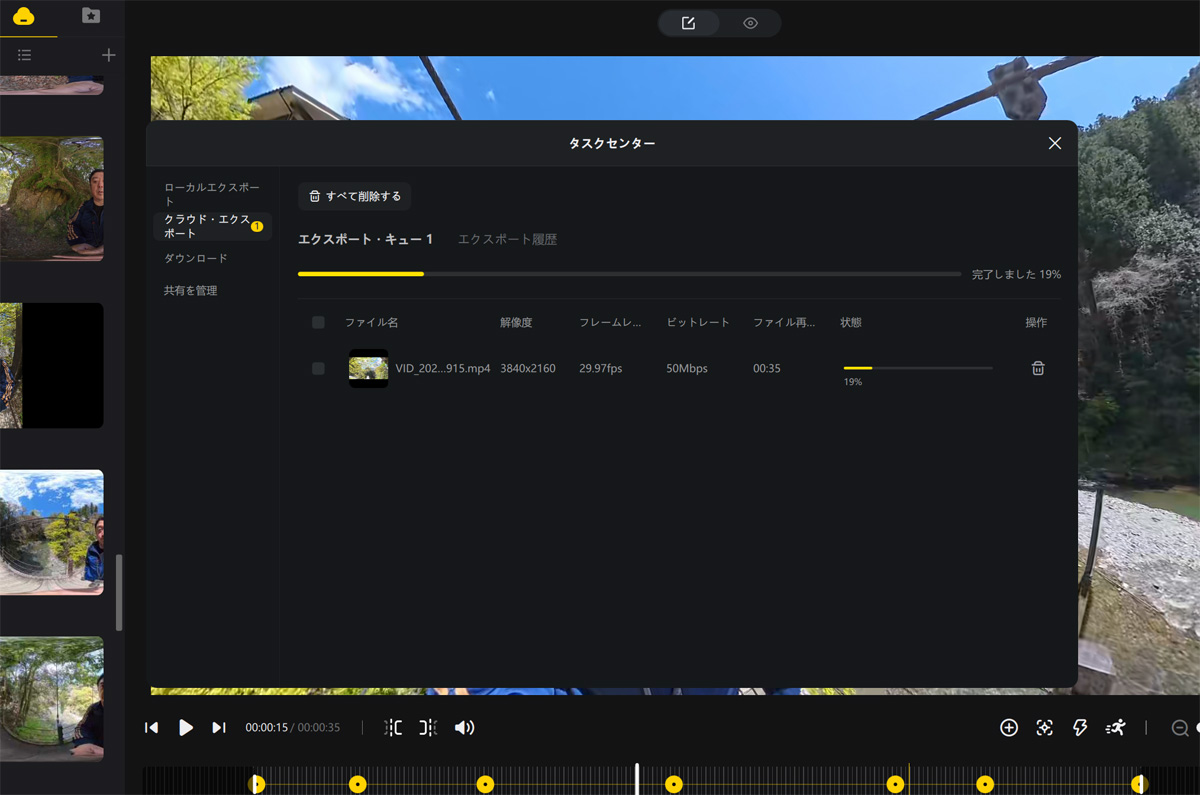Open the starred folder tab
Image resolution: width=1200 pixels, height=795 pixels.
91,16
